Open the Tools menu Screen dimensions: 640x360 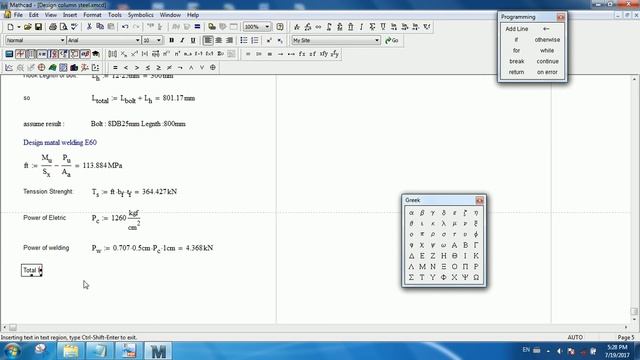click(x=115, y=15)
